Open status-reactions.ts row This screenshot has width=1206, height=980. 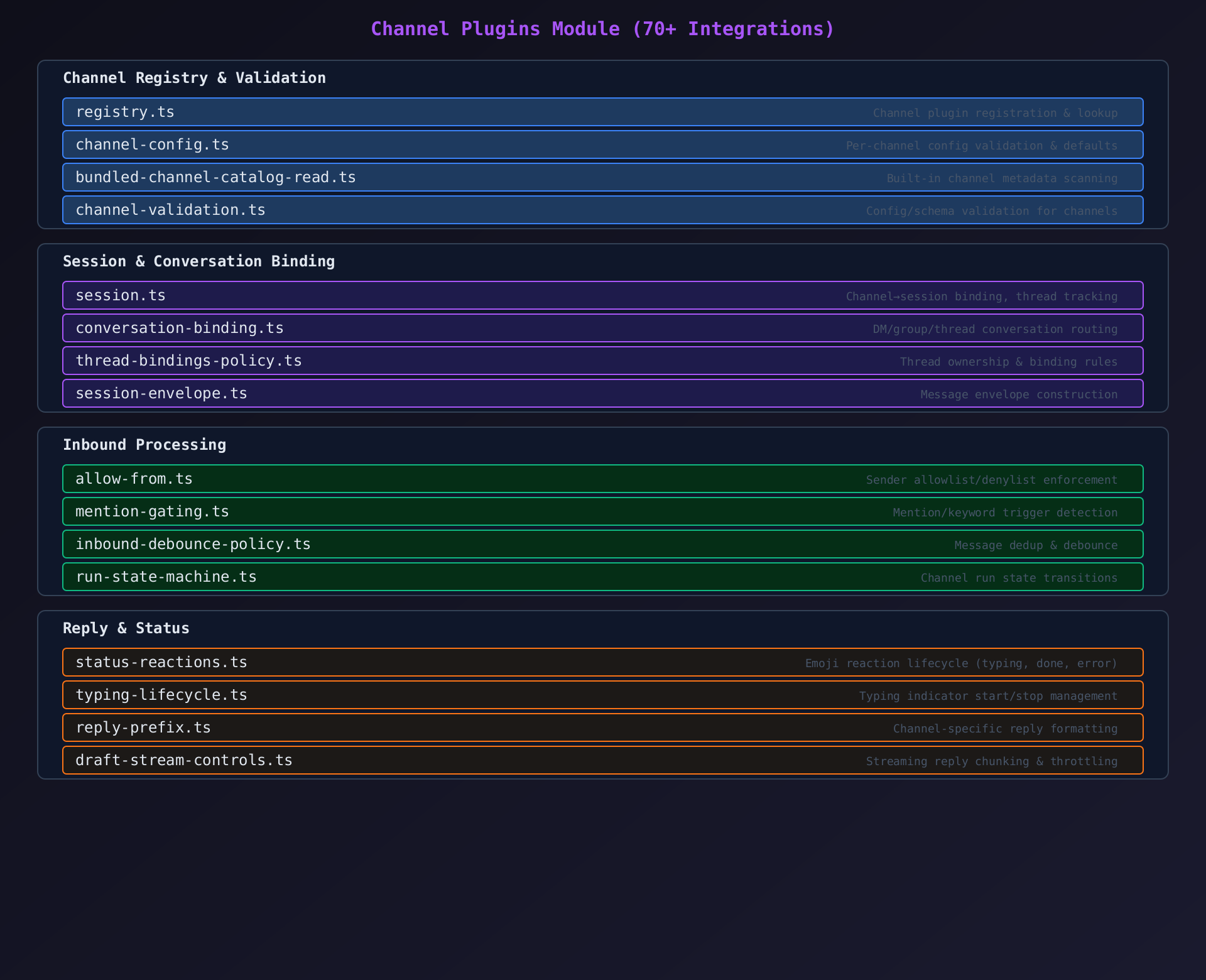[602, 662]
